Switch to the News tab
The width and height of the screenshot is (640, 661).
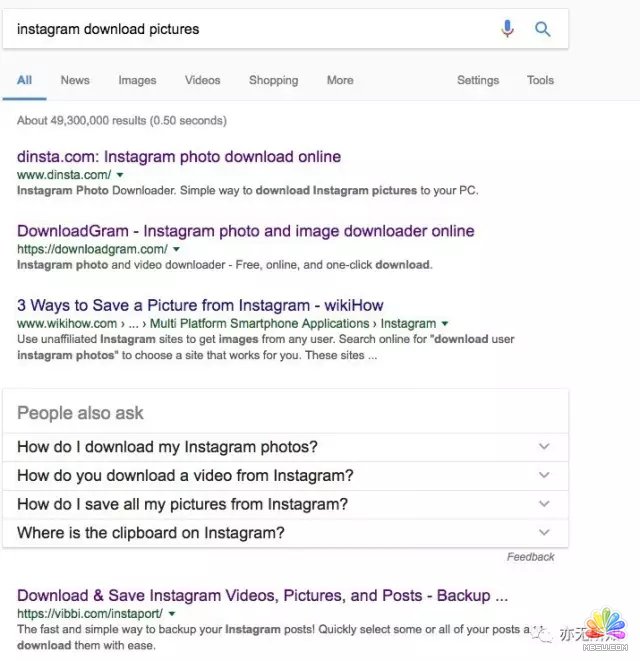click(75, 80)
